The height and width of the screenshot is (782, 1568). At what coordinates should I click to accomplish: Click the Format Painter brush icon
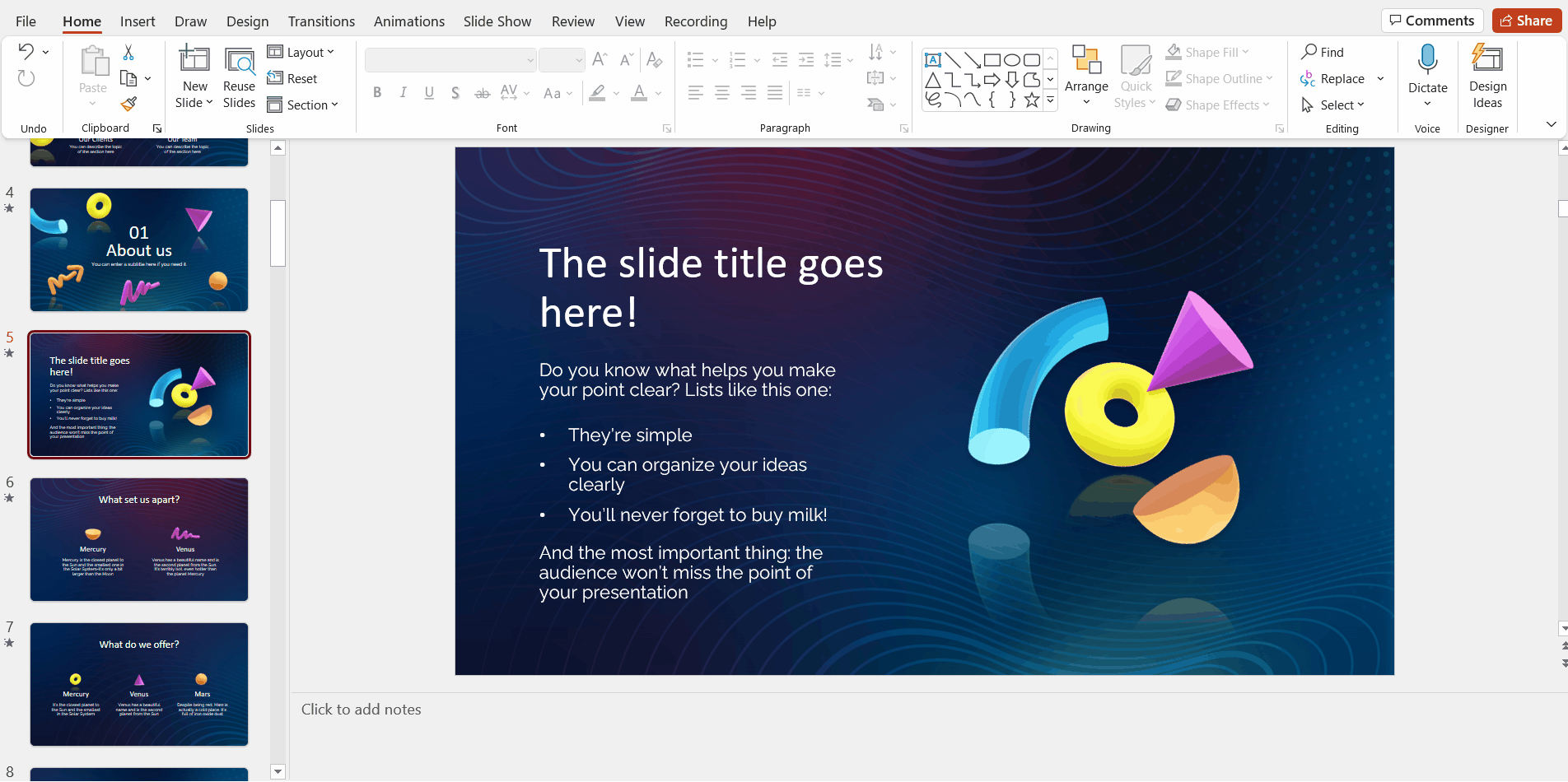(x=128, y=105)
